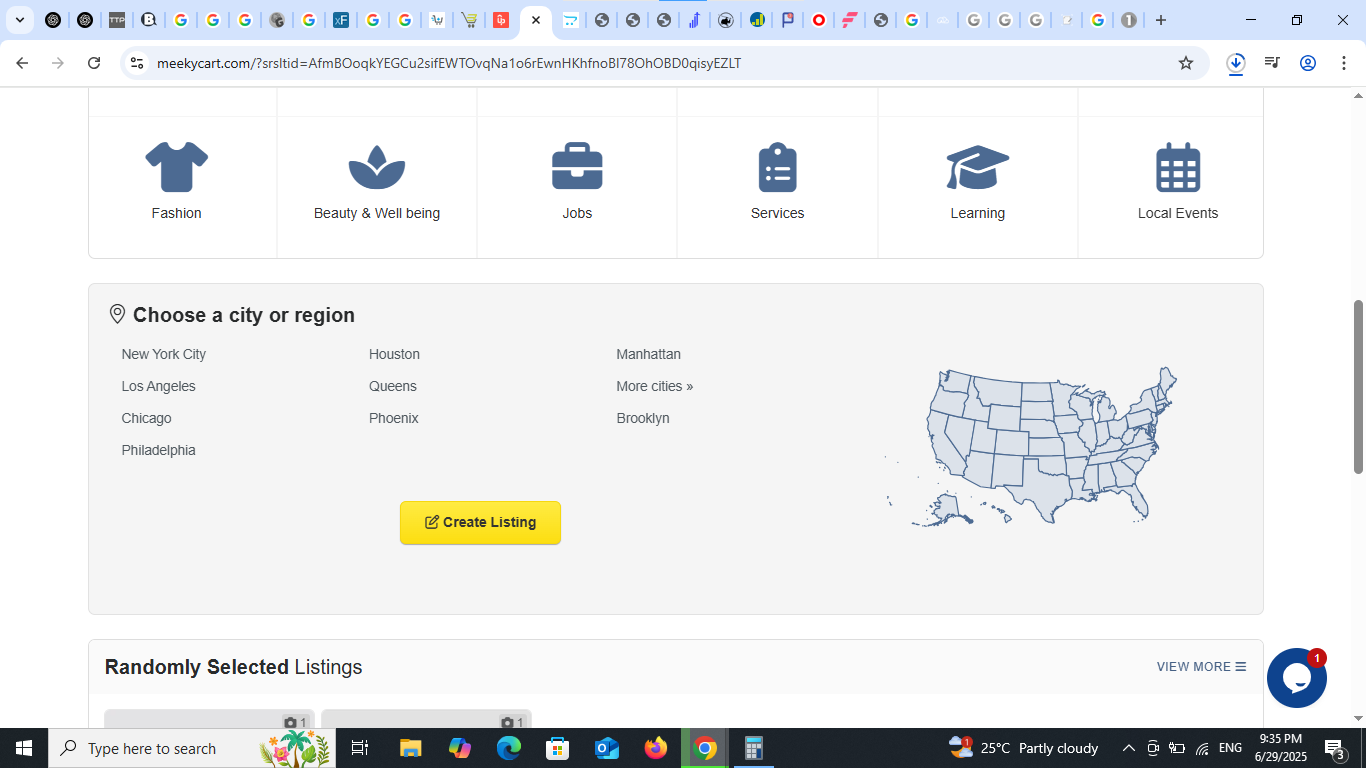Choose Philadelphia city link

(159, 450)
